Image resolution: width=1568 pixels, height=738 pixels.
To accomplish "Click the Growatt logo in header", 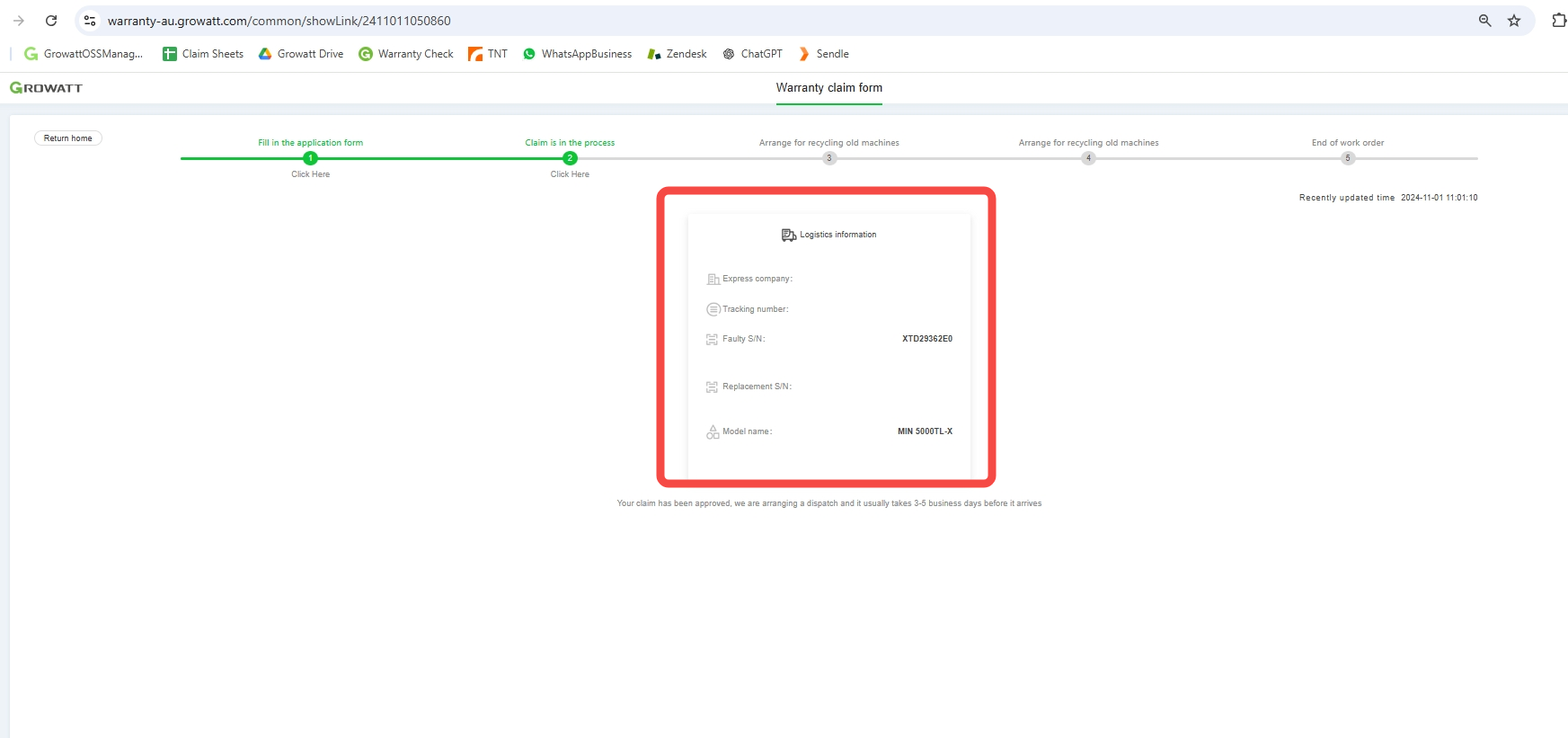I will click(x=46, y=88).
